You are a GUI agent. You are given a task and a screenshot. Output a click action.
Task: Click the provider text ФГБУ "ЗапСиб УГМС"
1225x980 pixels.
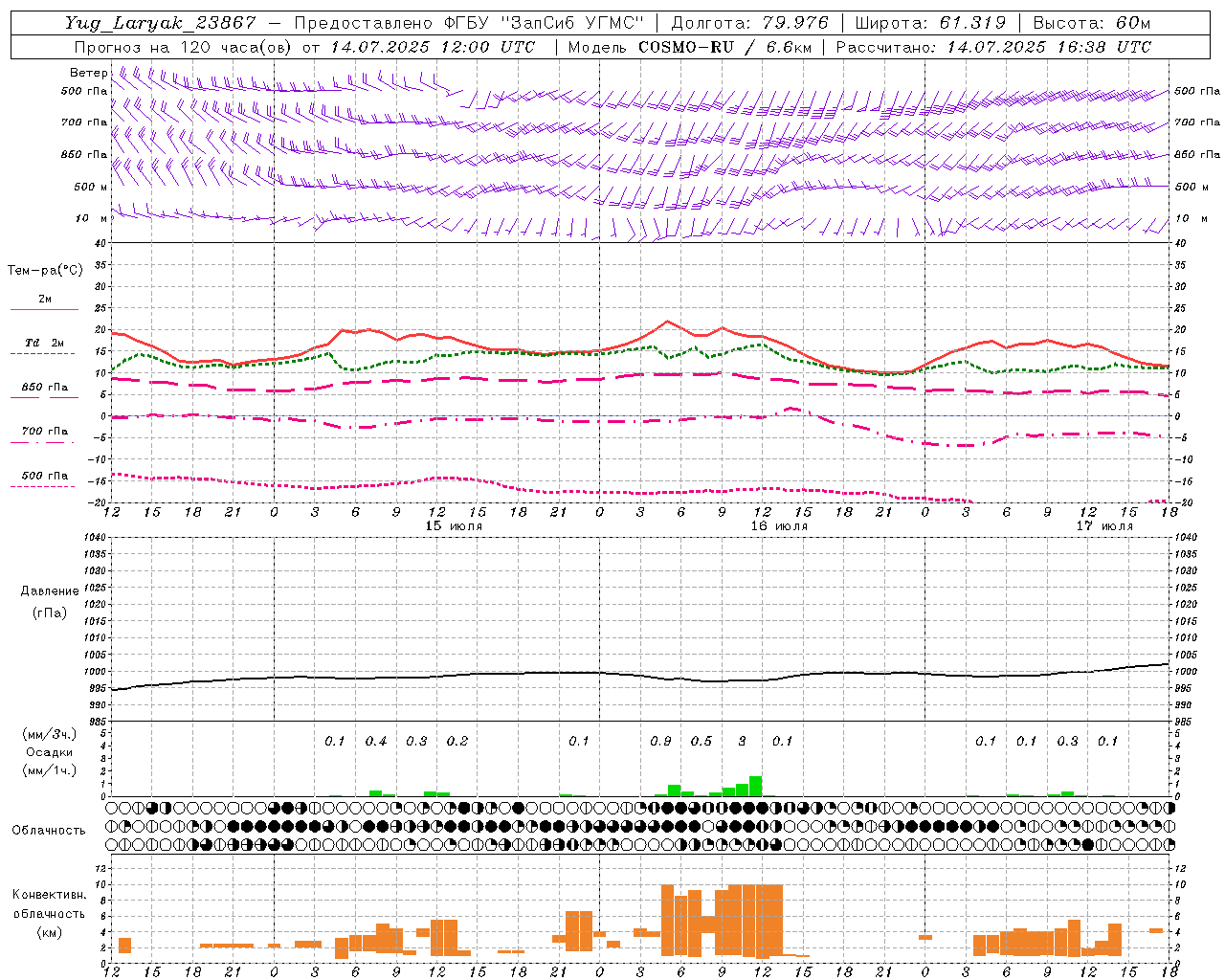point(544,23)
